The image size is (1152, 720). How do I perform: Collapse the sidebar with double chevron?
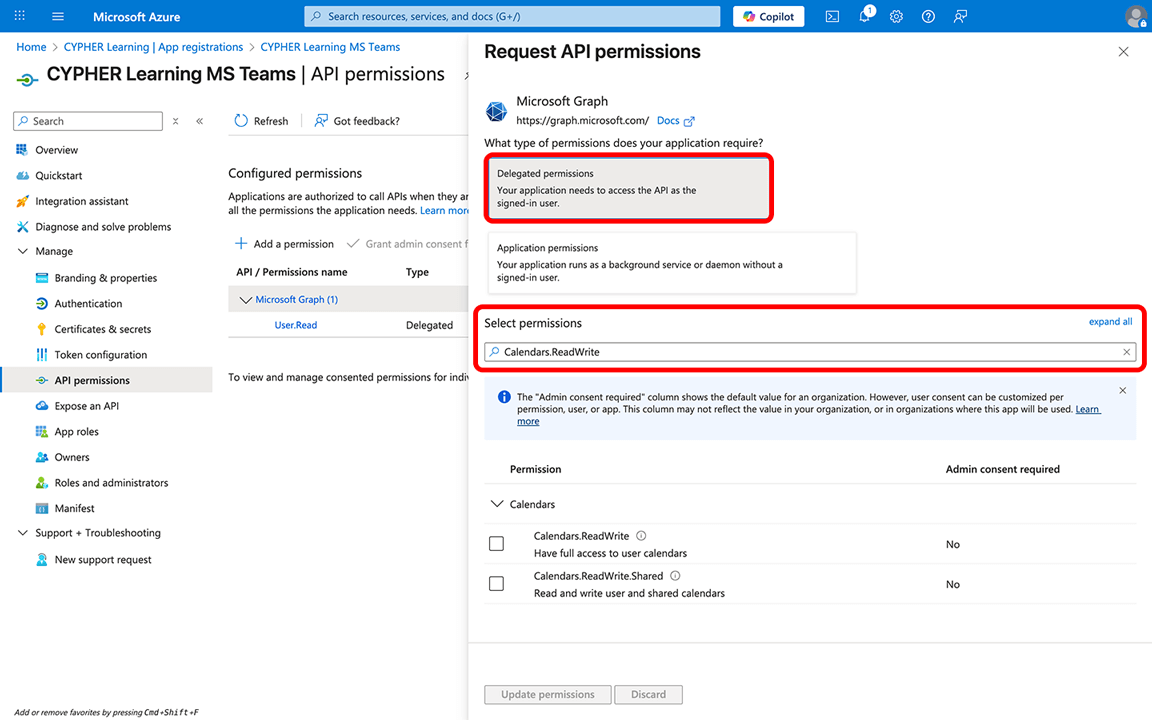tap(200, 121)
